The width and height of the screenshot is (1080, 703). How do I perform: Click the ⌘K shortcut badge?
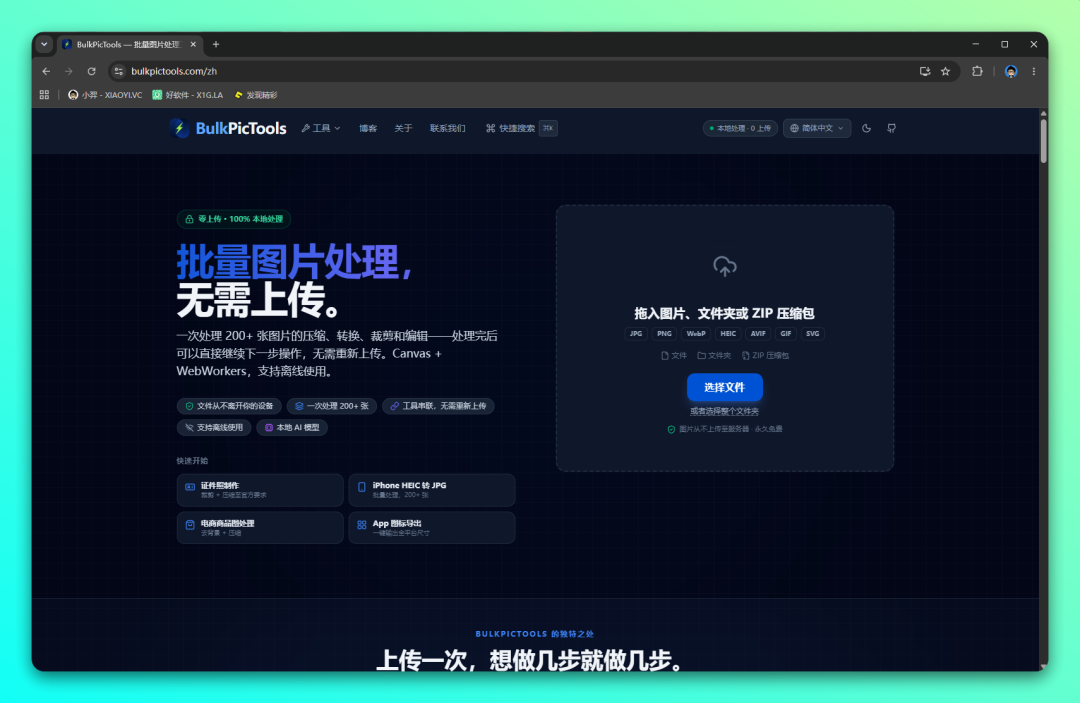548,128
